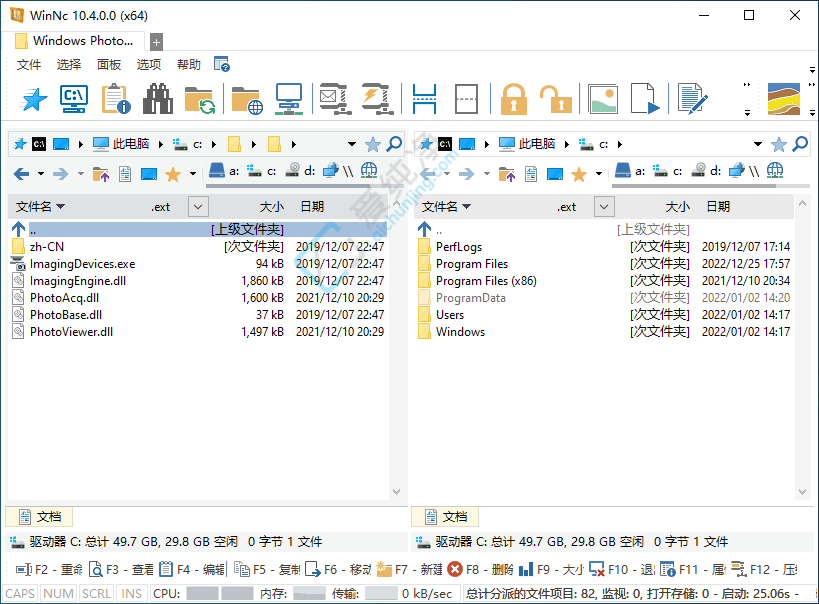819x604 pixels.
Task: Open the C:\ command prompt toolbar icon
Action: point(74,99)
